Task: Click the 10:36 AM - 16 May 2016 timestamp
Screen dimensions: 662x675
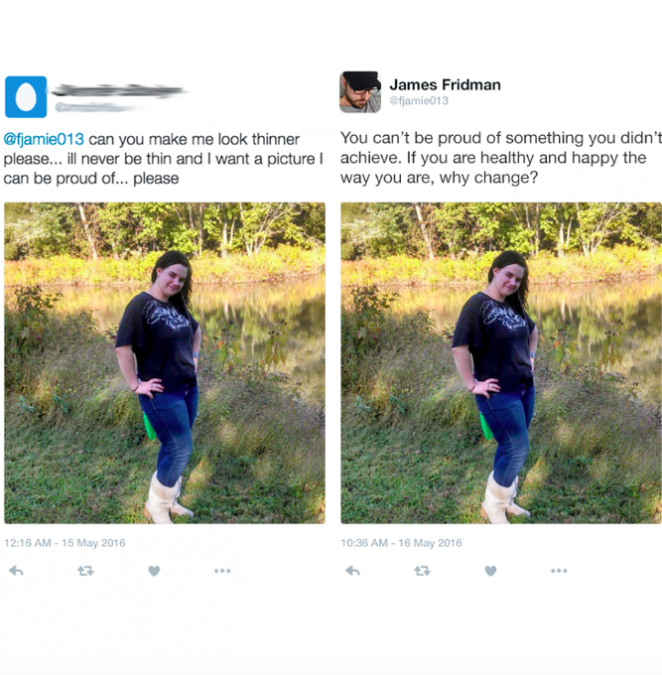Action: click(401, 543)
